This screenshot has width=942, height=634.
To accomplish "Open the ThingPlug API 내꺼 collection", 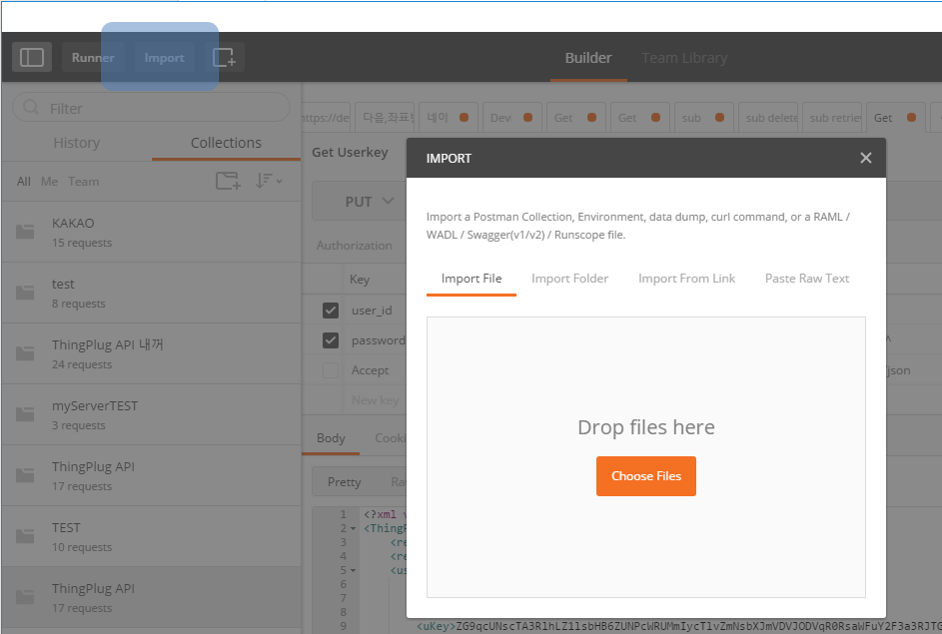I will tap(151, 354).
